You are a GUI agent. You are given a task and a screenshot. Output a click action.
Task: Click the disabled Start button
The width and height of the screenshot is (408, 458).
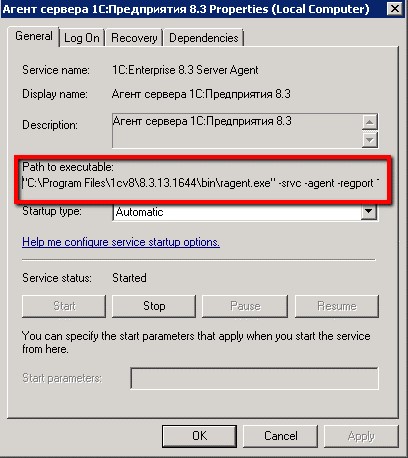tap(64, 306)
